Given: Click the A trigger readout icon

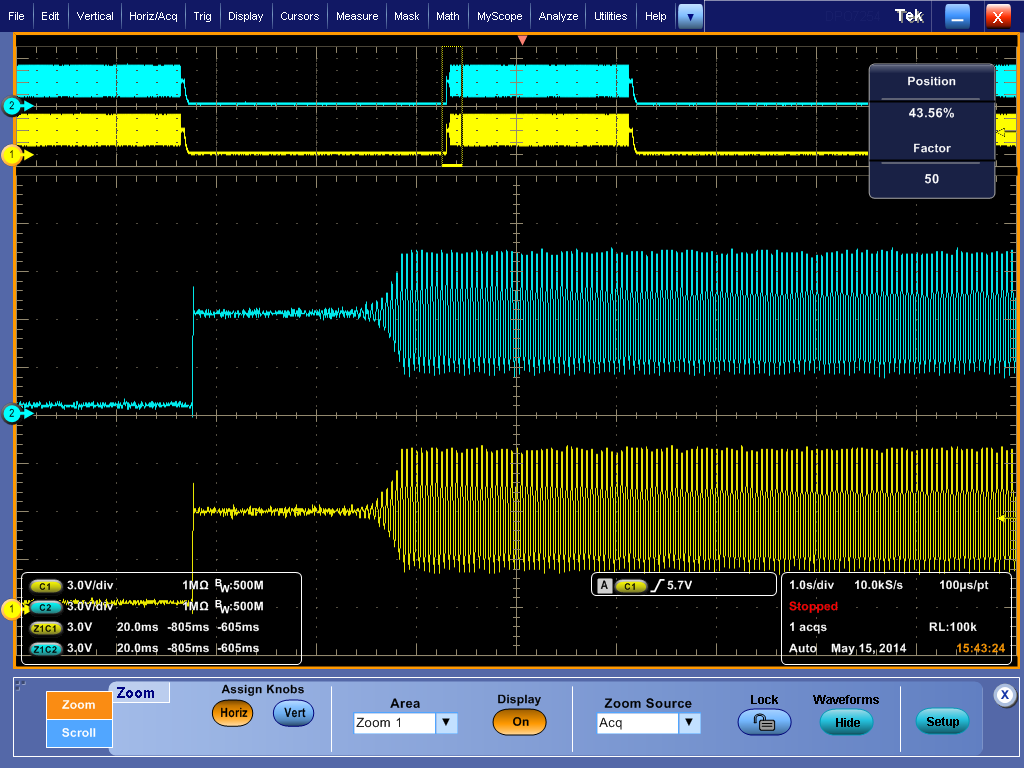Looking at the screenshot, I should pos(604,586).
